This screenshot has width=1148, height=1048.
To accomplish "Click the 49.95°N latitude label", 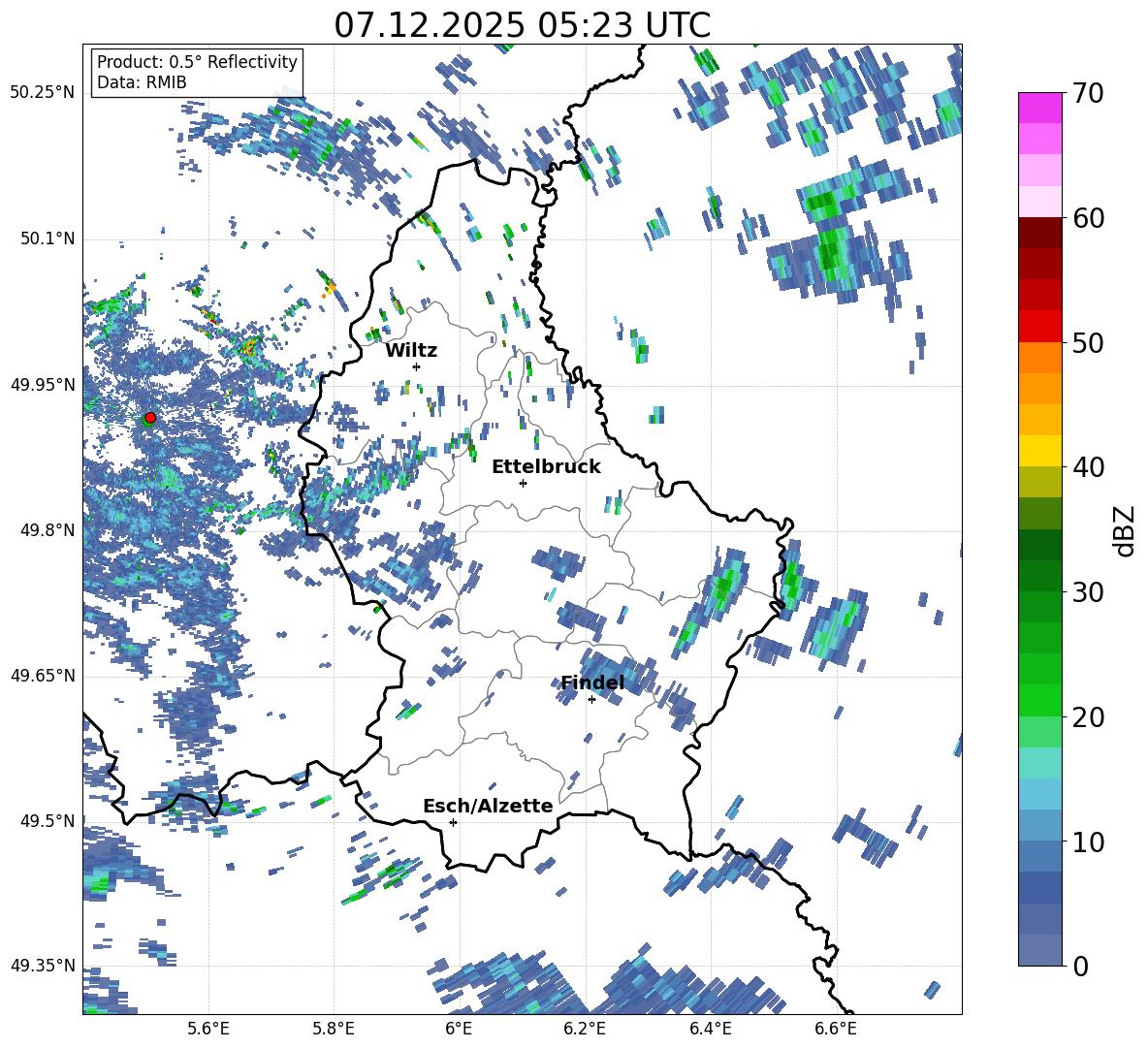I will 43,384.
